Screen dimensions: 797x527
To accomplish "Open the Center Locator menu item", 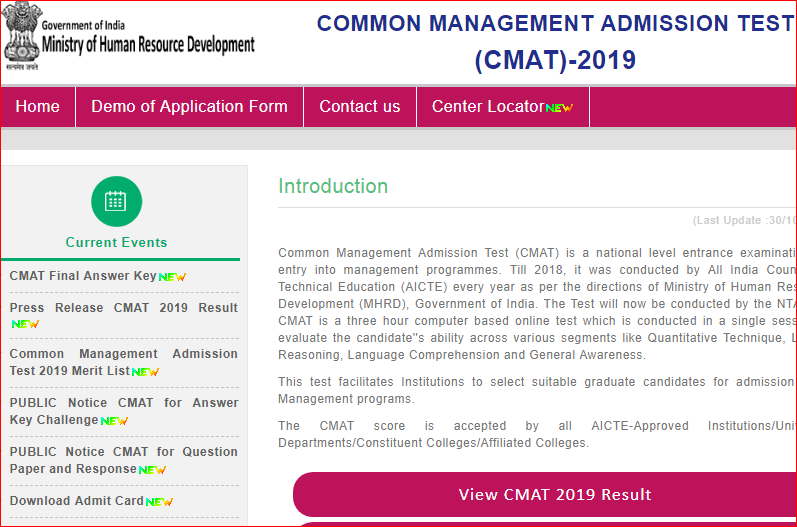I will [503, 107].
